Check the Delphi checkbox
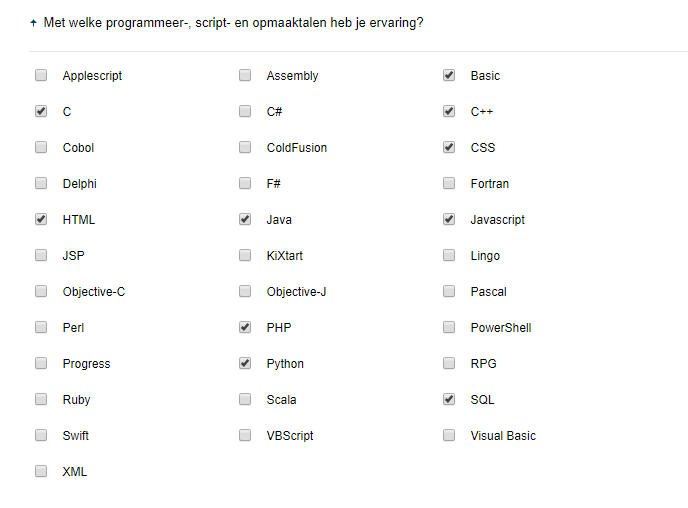The image size is (688, 508). pos(41,183)
